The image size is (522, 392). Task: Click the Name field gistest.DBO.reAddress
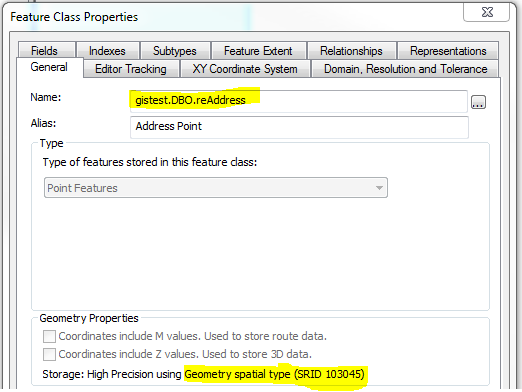(x=299, y=101)
